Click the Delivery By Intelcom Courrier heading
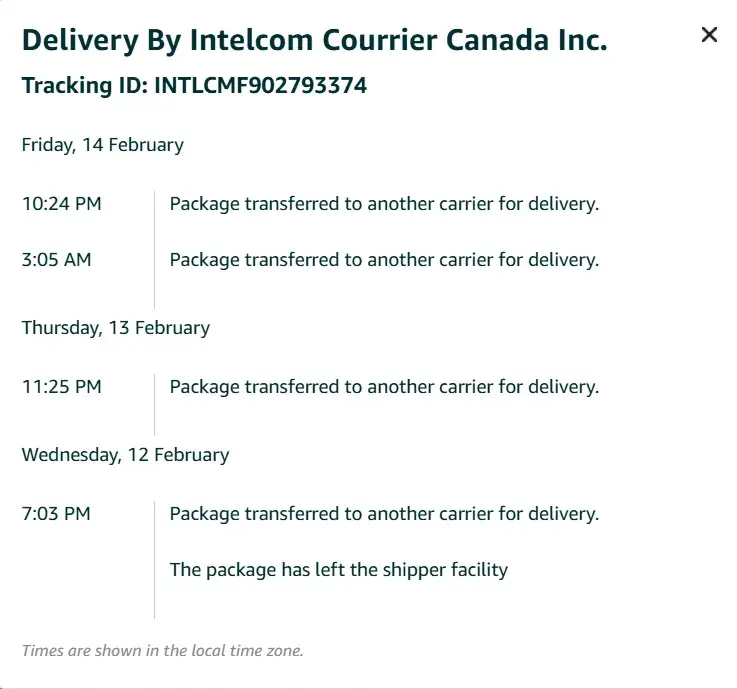Viewport: 737px width, 689px height. (x=314, y=40)
